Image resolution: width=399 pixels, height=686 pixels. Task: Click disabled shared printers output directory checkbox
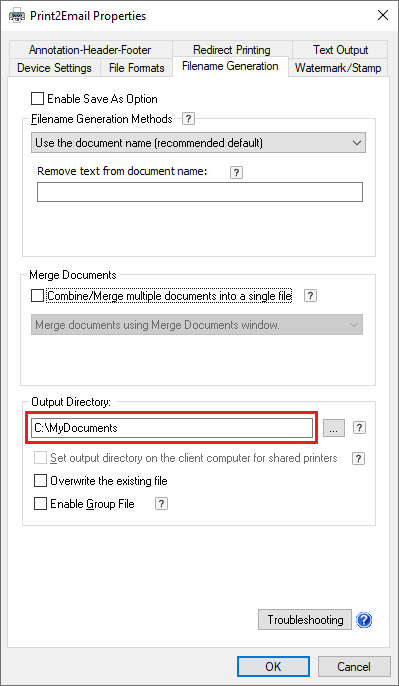[40, 458]
